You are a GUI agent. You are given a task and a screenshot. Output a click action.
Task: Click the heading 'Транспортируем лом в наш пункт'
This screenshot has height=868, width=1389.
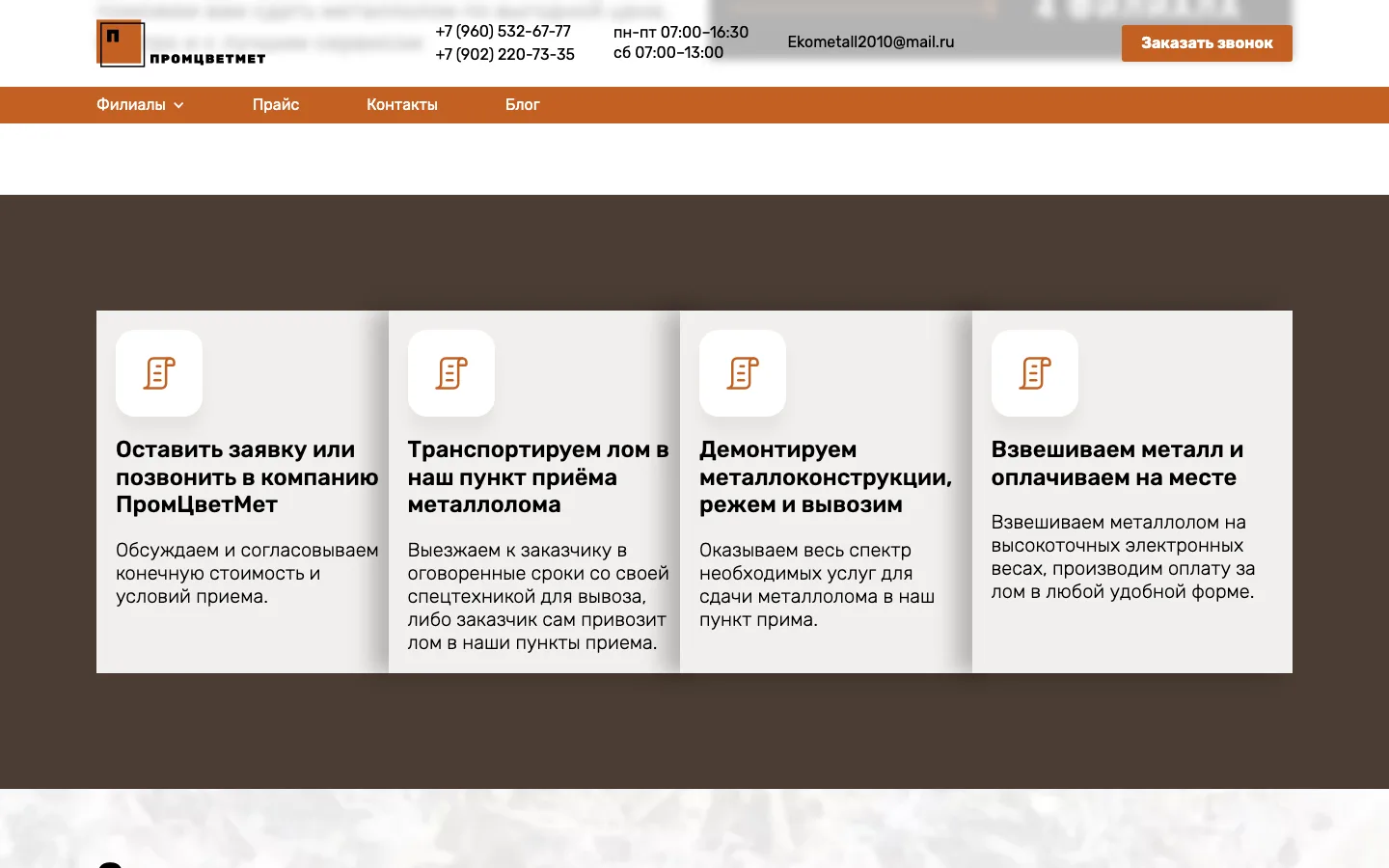point(538,477)
